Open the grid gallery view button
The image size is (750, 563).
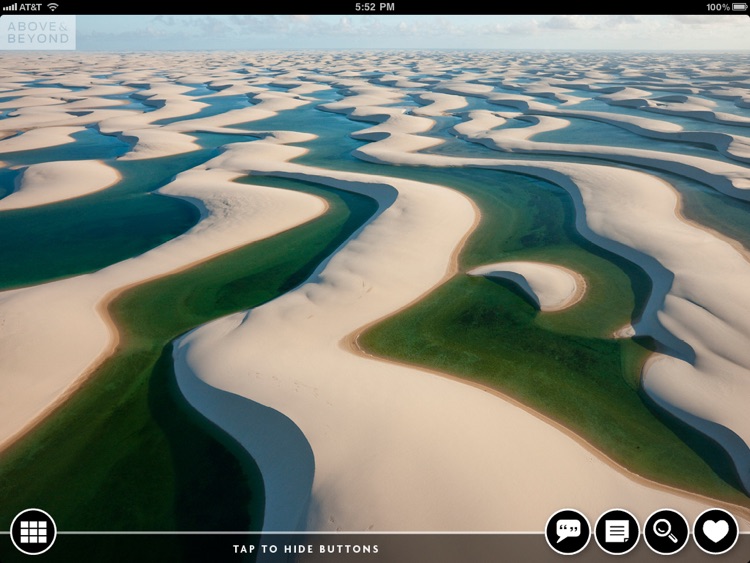[x=33, y=531]
